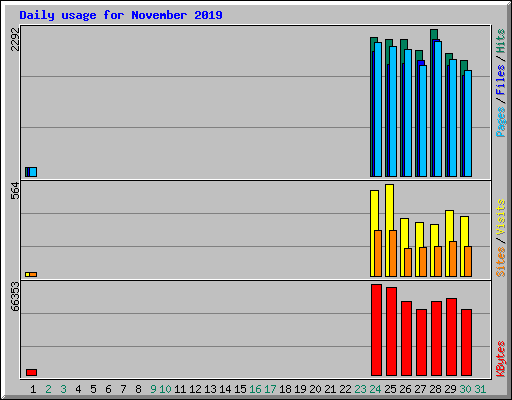
Task: Select the red KBytes bar for day 28
Action: pyautogui.click(x=436, y=338)
